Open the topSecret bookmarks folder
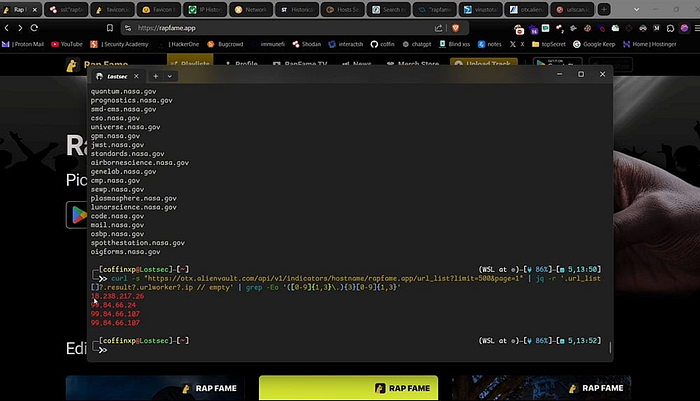Viewport: 700px width, 401px height. (x=549, y=44)
